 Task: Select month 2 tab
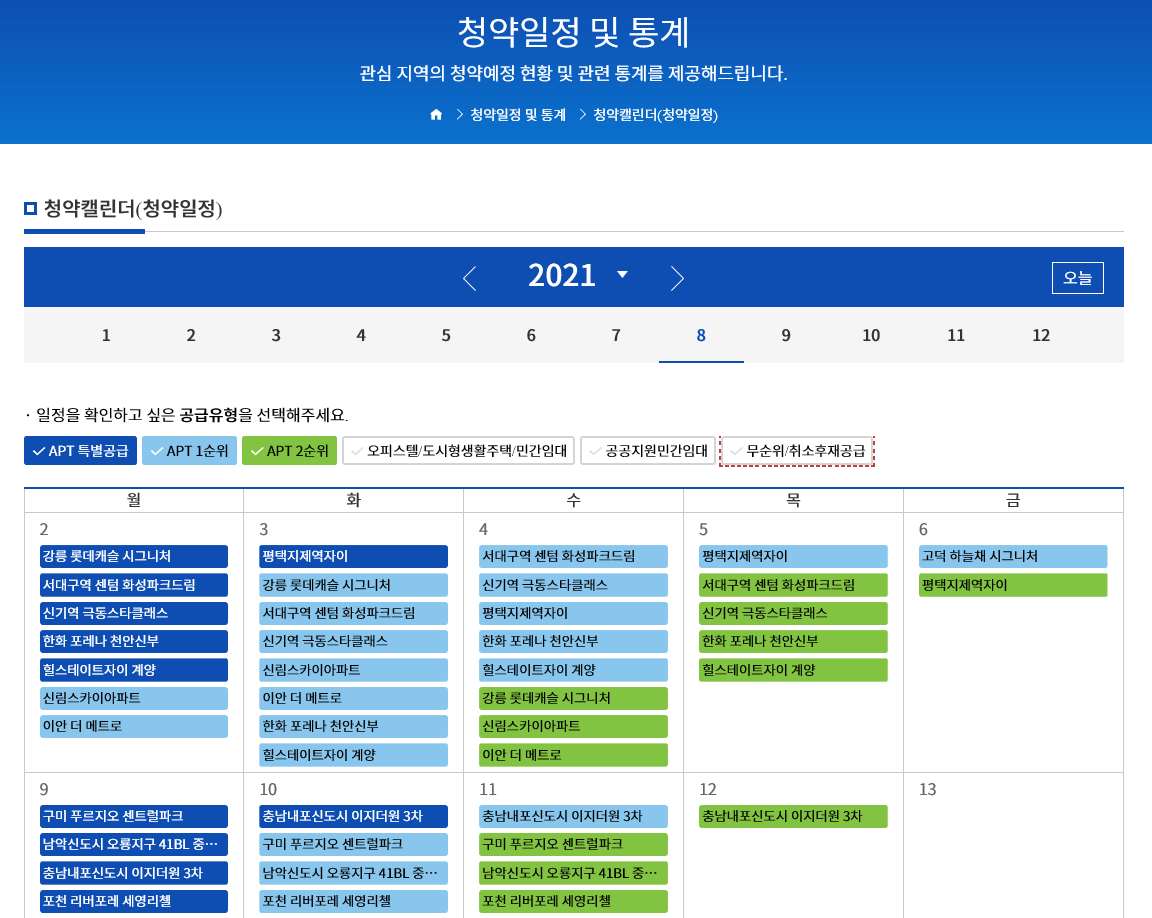(191, 335)
